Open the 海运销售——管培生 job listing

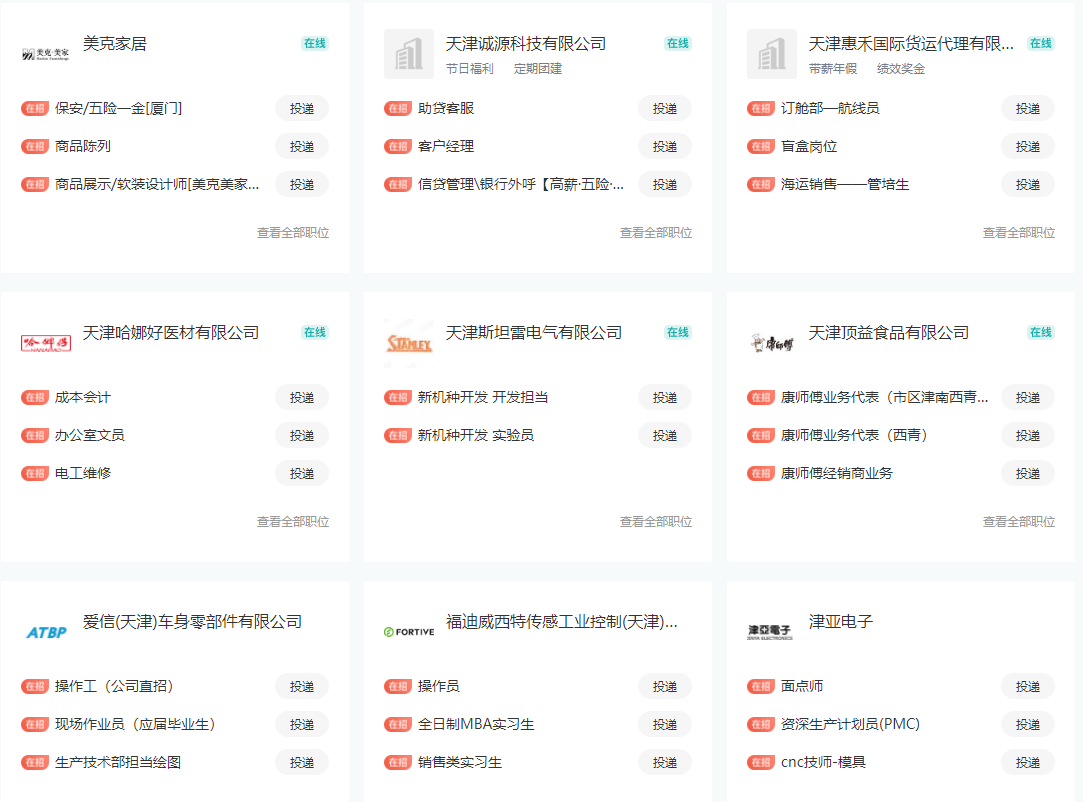(x=845, y=184)
